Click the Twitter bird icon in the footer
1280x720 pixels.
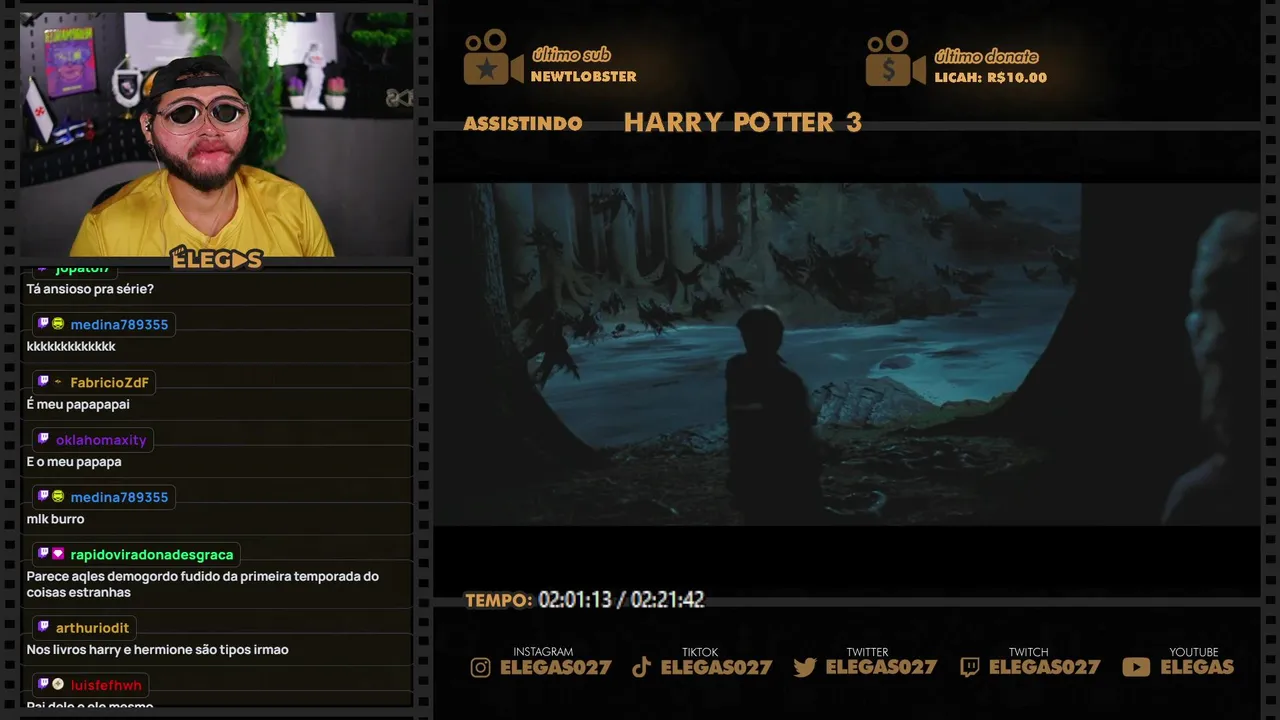(x=805, y=667)
